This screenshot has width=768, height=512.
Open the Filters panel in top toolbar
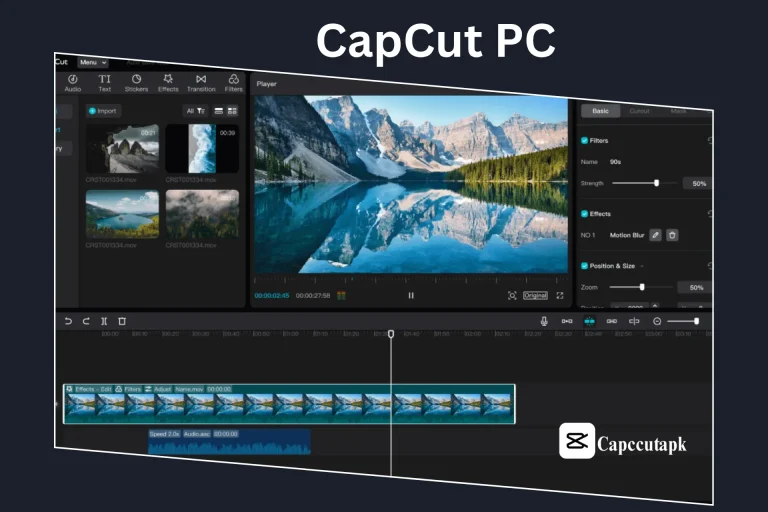coord(234,83)
